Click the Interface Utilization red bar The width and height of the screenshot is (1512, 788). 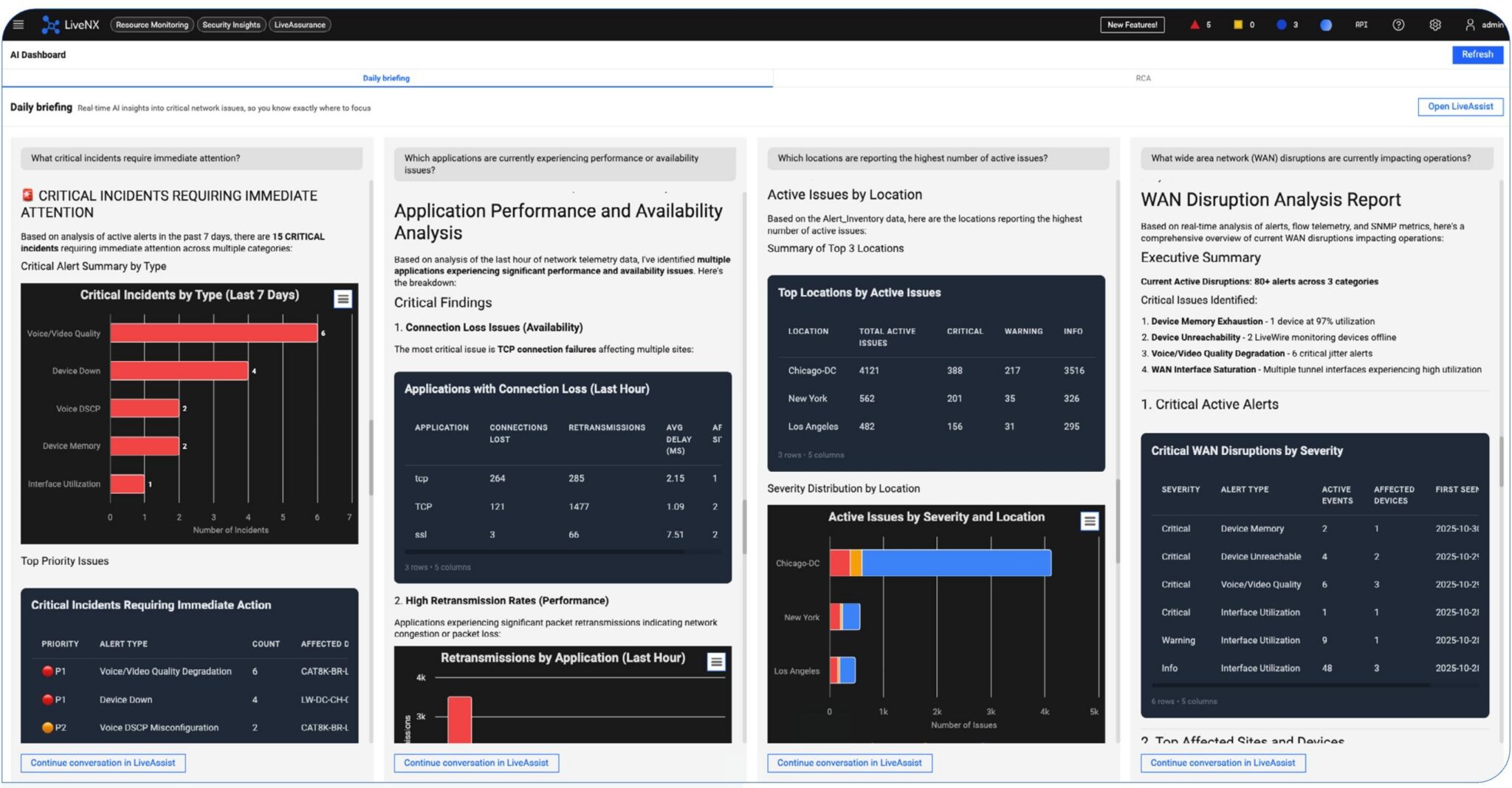128,484
